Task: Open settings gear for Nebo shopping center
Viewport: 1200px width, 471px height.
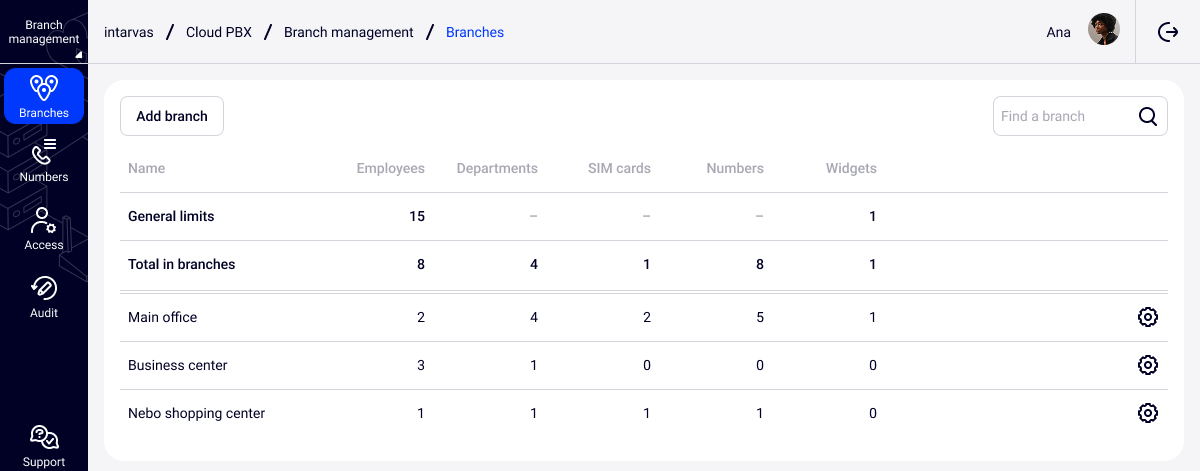Action: tap(1148, 413)
